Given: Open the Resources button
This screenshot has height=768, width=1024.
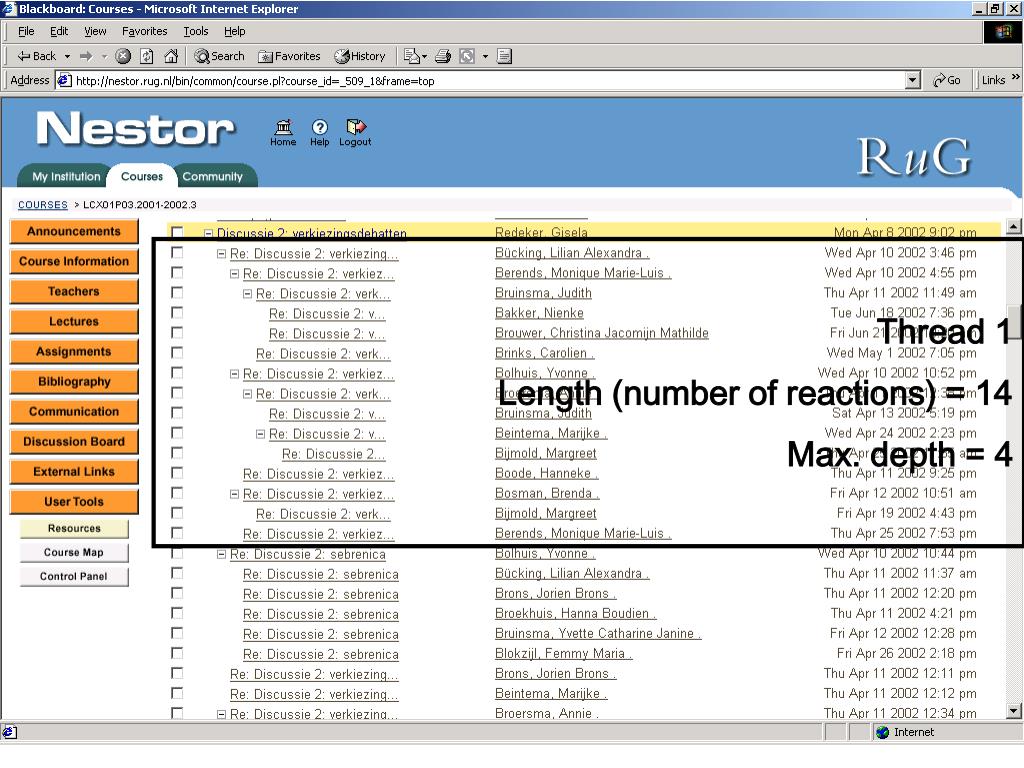Looking at the screenshot, I should click(x=74, y=528).
